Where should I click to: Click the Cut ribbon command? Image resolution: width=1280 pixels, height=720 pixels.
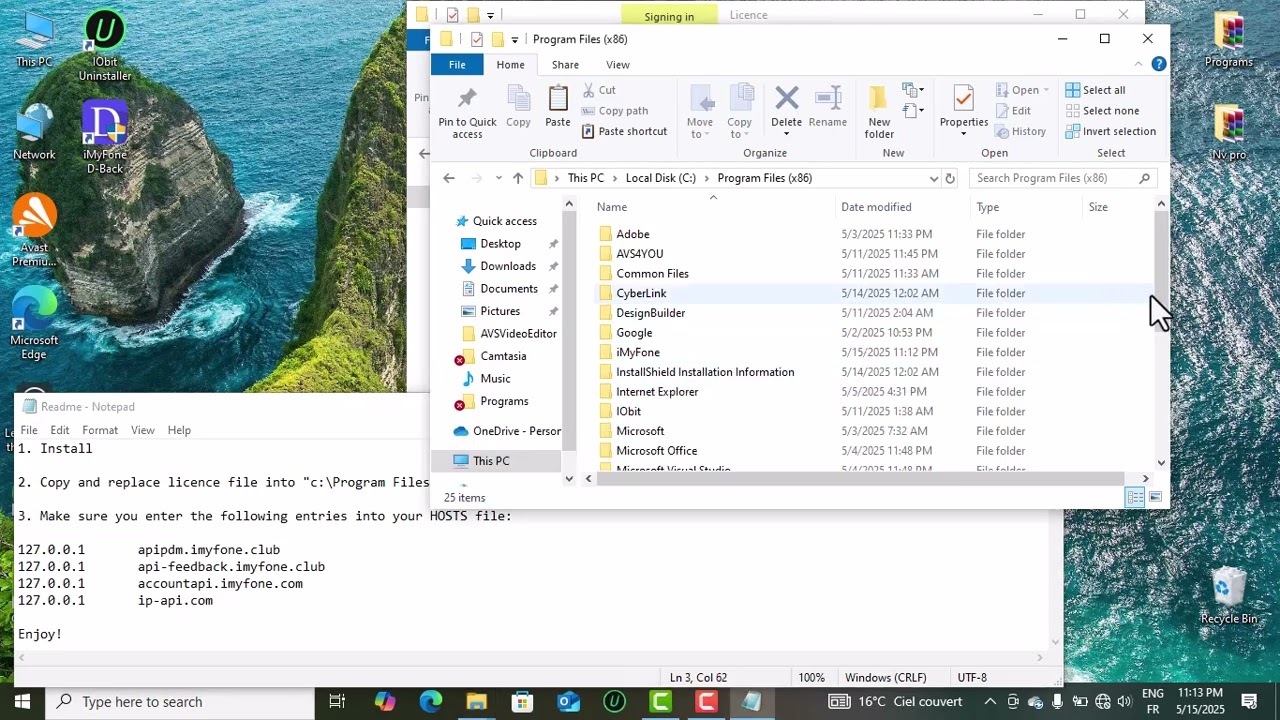coord(598,90)
